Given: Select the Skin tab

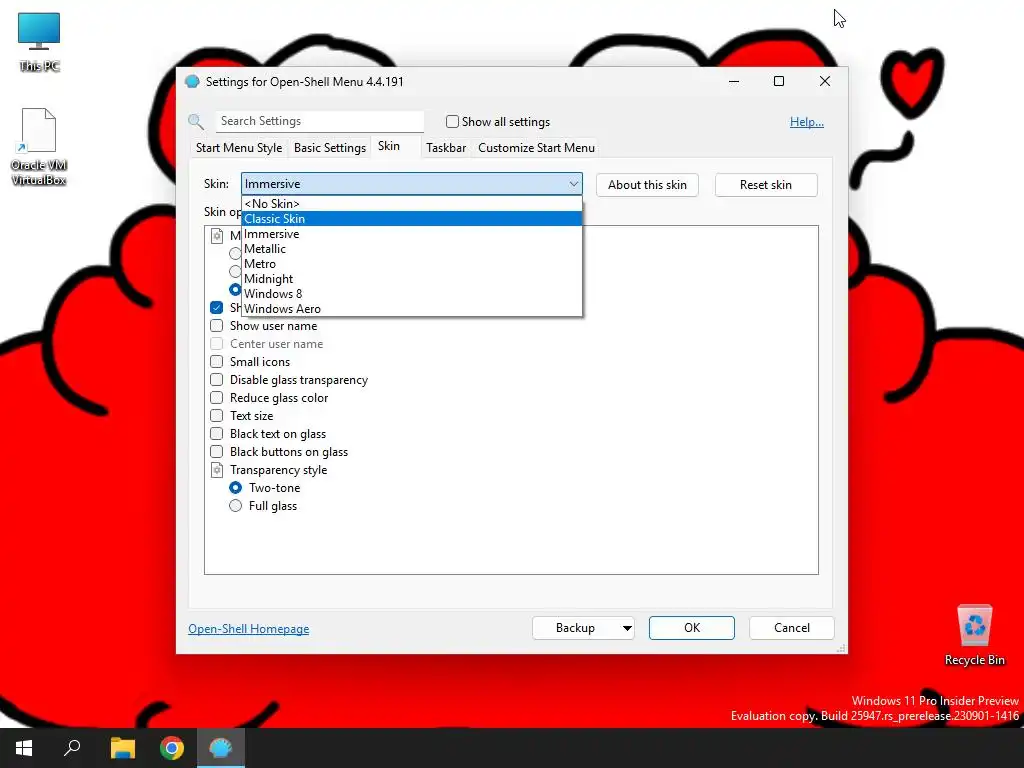Looking at the screenshot, I should tap(389, 146).
